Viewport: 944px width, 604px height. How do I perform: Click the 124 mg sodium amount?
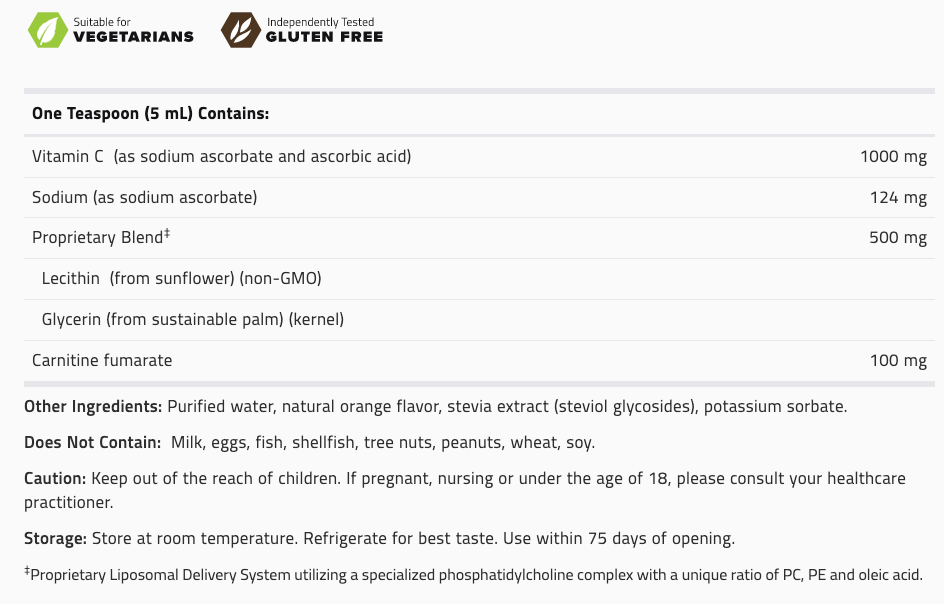pyautogui.click(x=898, y=197)
